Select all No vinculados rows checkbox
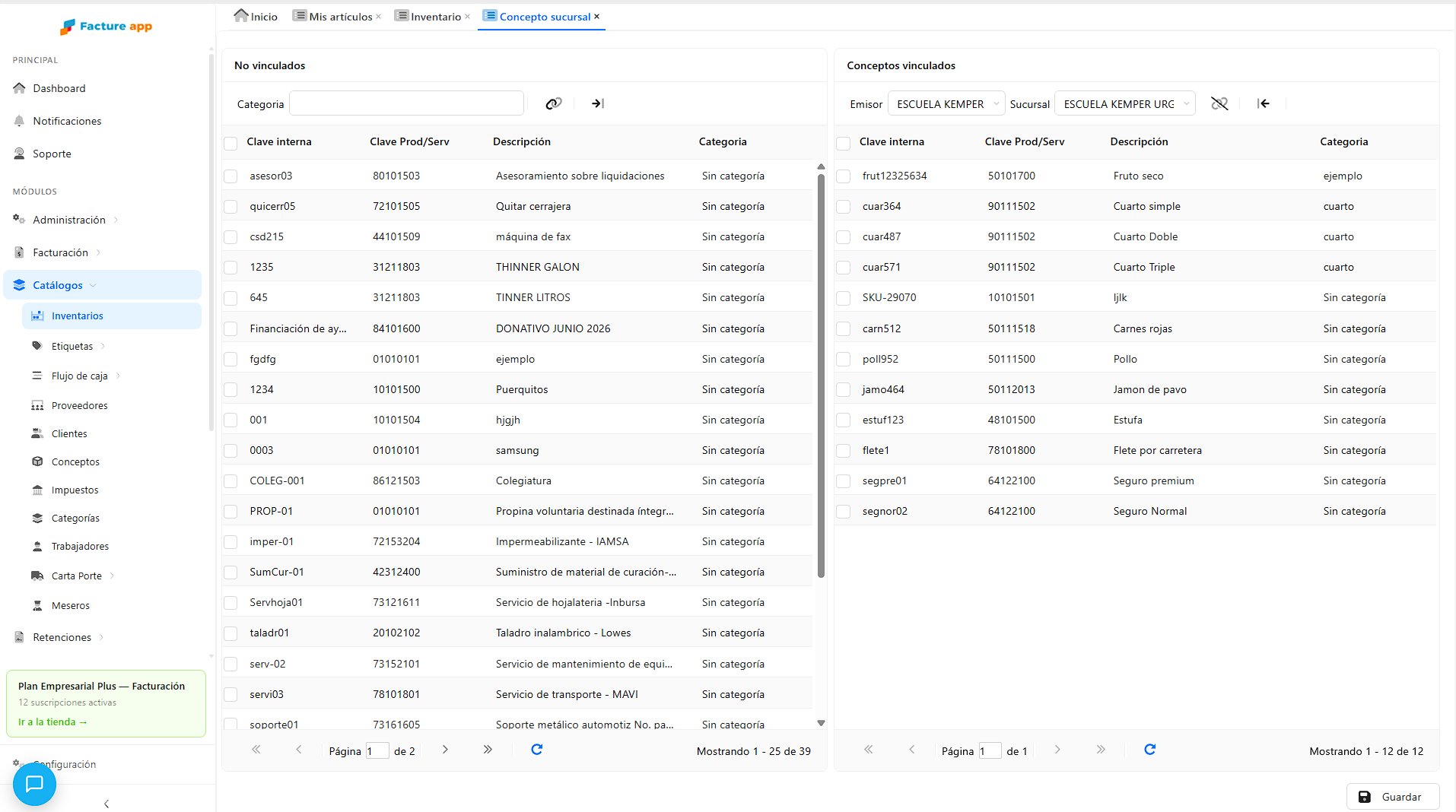The image size is (1456, 812). tap(230, 143)
